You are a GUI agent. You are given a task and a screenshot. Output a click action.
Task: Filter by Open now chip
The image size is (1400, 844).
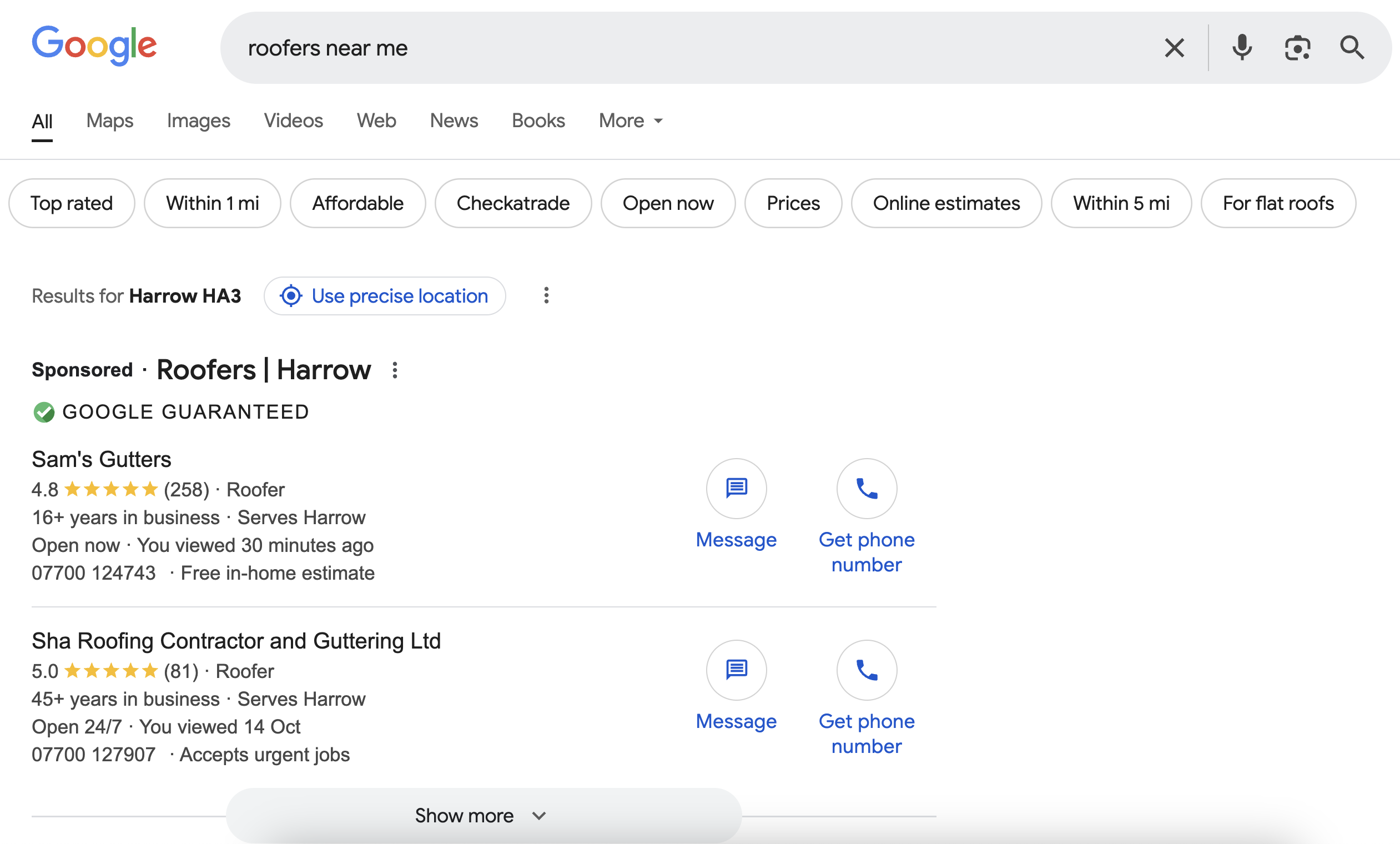668,203
